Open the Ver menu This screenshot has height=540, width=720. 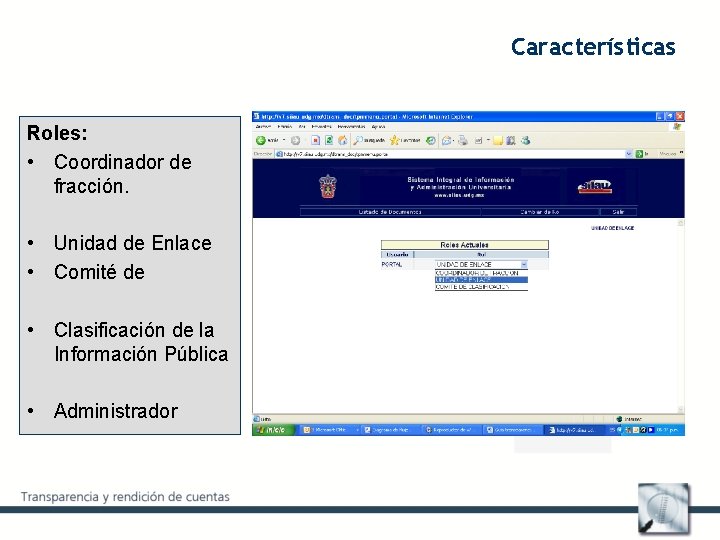coord(302,126)
